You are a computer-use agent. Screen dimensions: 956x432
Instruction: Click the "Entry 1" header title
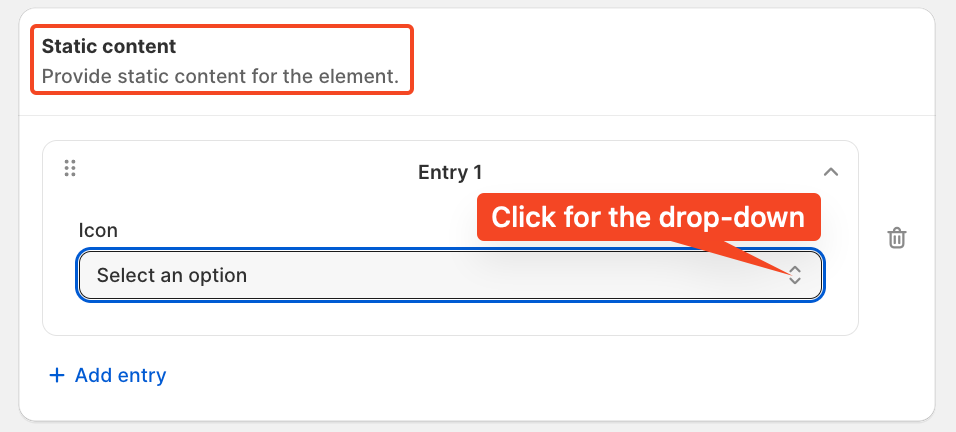450,172
